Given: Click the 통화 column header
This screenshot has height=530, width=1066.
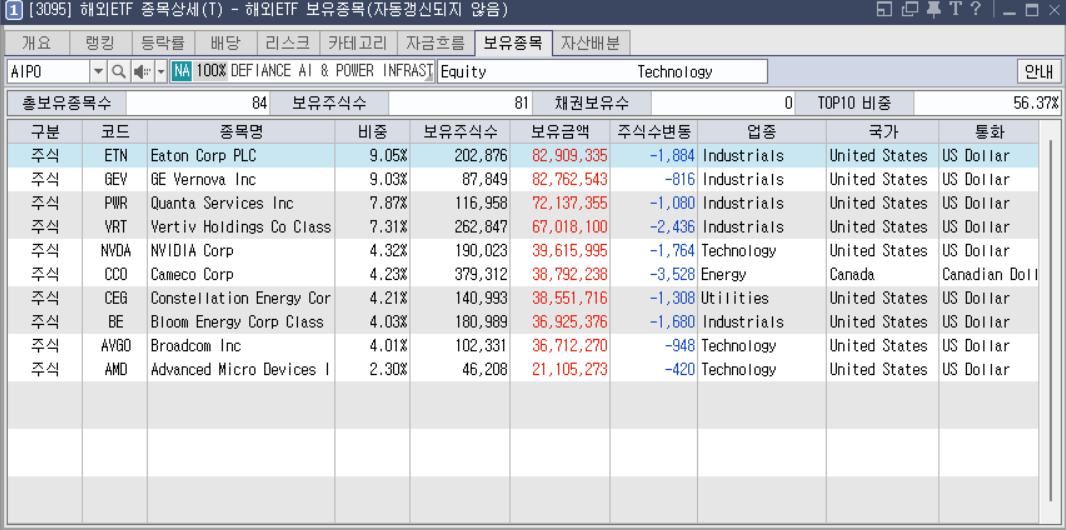Looking at the screenshot, I should [x=988, y=131].
